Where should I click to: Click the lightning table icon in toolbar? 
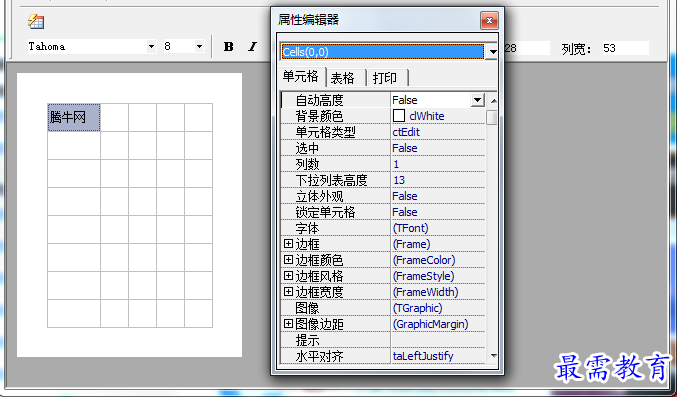click(36, 21)
